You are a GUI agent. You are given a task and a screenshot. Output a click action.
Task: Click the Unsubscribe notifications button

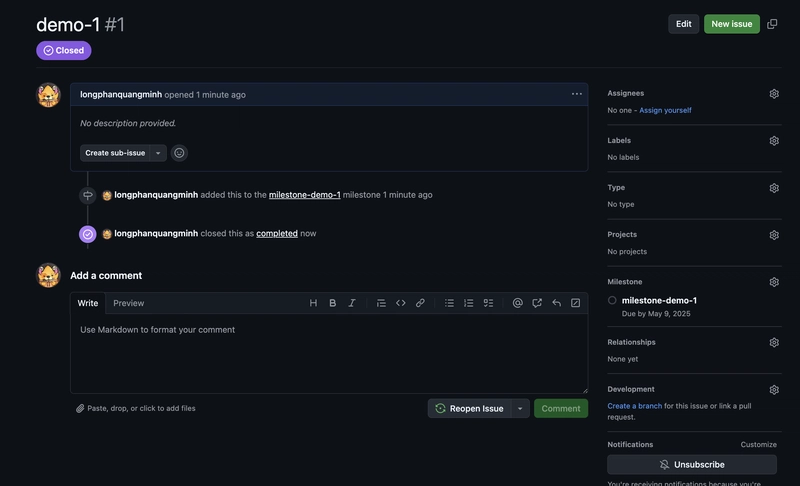pyautogui.click(x=691, y=464)
